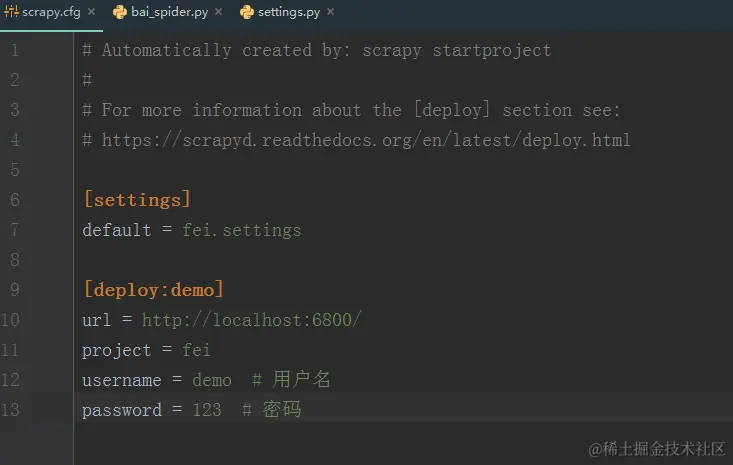Viewport: 733px width, 465px height.
Task: Place cursor on the [deploy:demo] section header
Action: pos(153,290)
